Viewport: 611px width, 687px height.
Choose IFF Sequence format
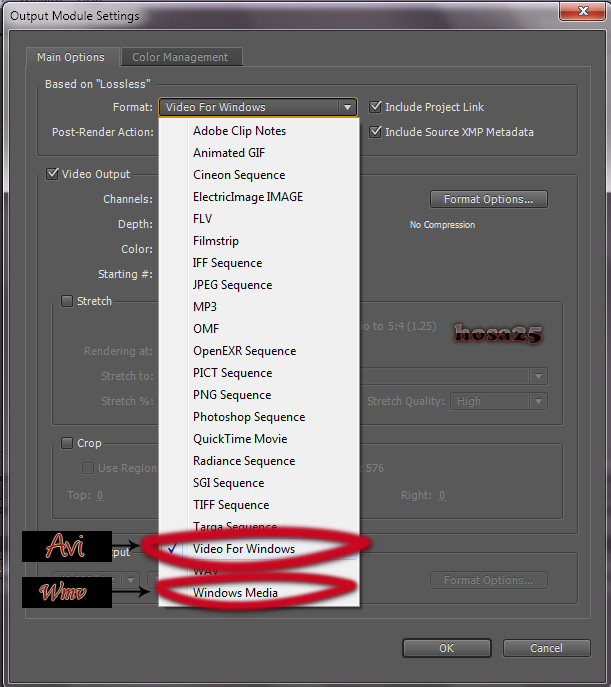pos(259,263)
